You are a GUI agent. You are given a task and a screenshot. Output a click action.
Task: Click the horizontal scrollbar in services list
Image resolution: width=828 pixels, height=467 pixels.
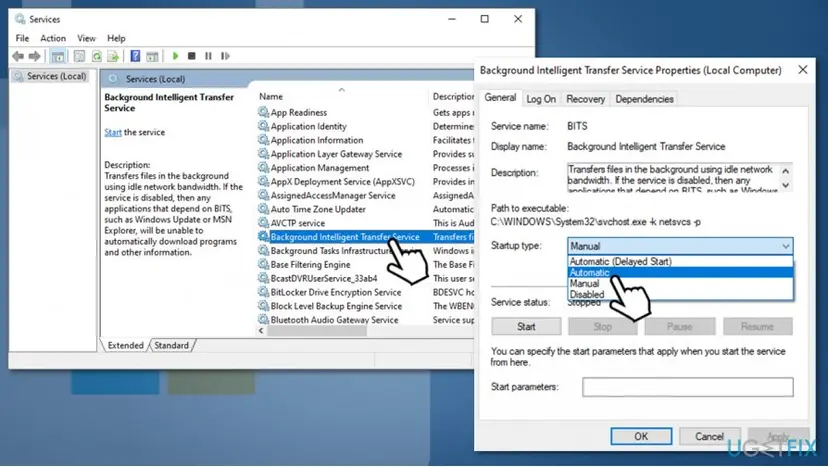(x=317, y=331)
